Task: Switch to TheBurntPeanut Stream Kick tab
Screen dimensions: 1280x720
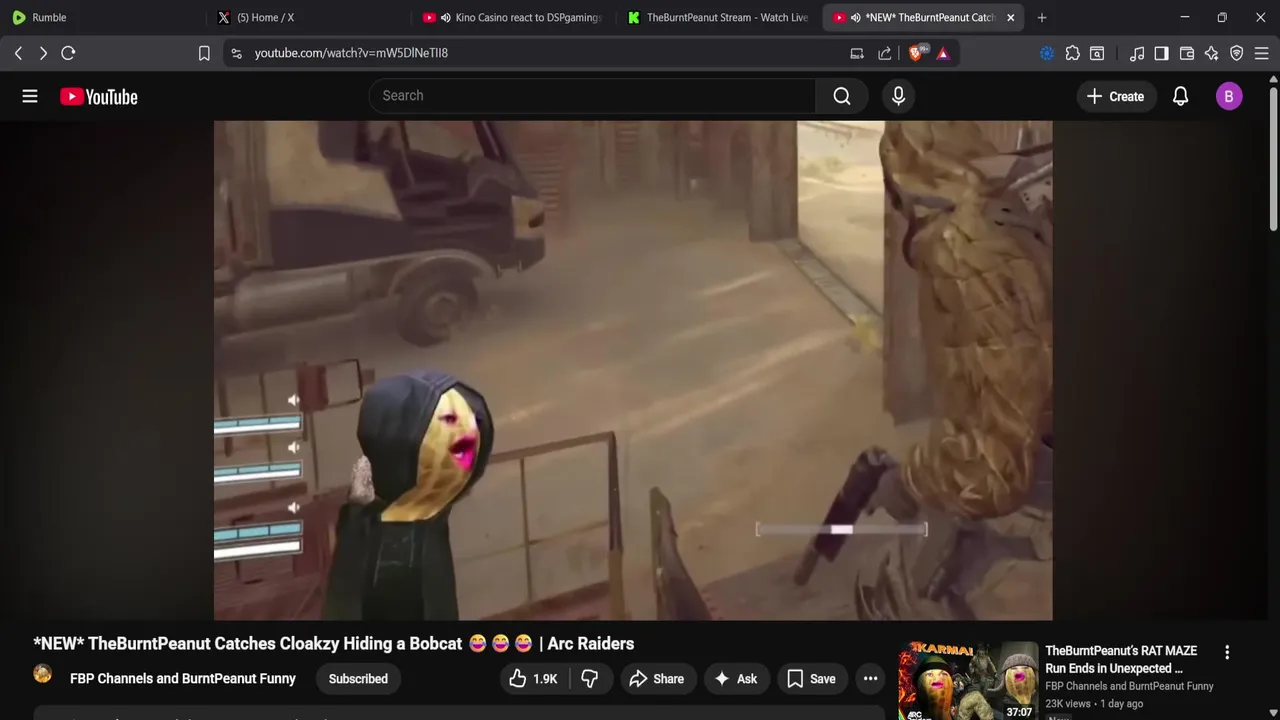Action: point(716,17)
